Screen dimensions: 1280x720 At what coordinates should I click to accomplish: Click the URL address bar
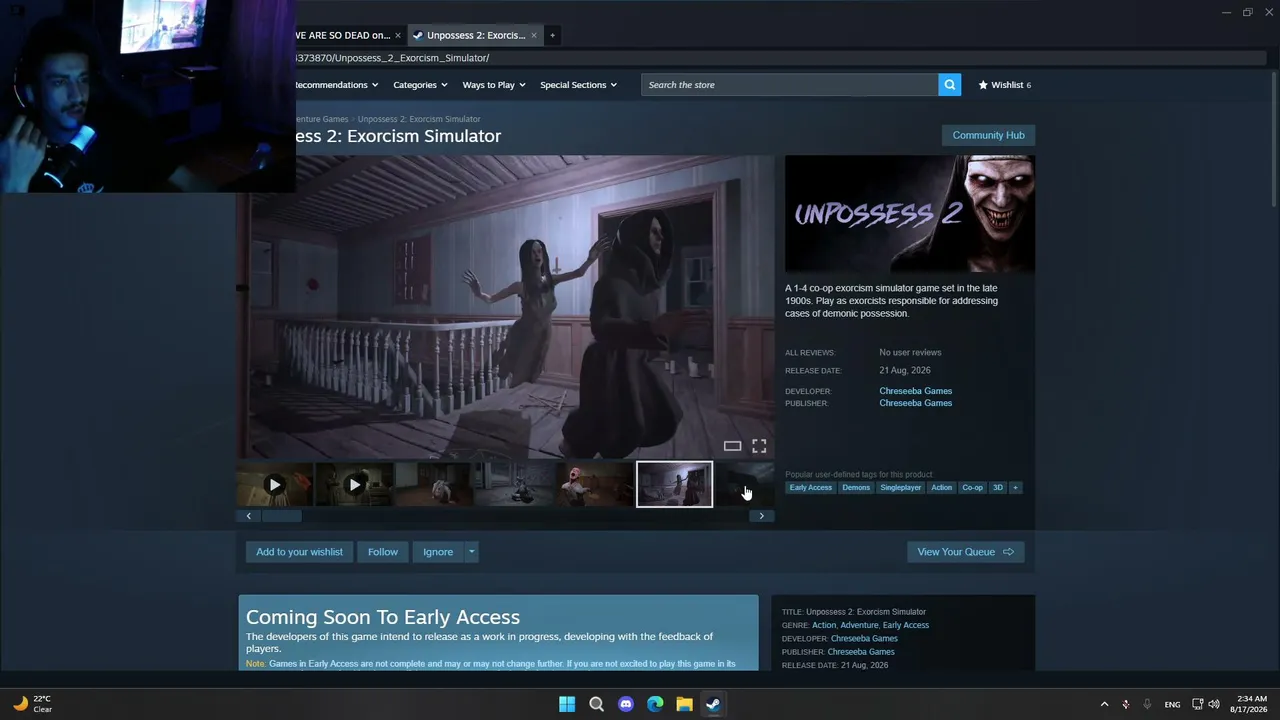(780, 58)
